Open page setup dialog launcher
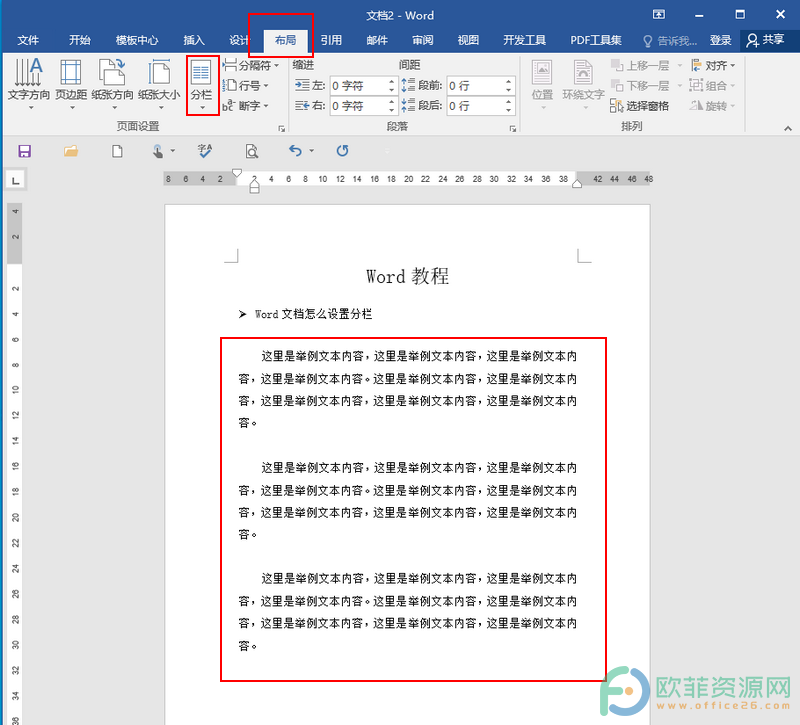800x725 pixels. coord(282,129)
